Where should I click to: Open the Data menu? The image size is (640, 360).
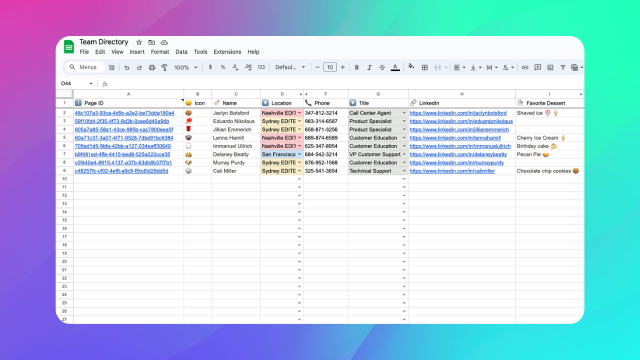[x=181, y=52]
